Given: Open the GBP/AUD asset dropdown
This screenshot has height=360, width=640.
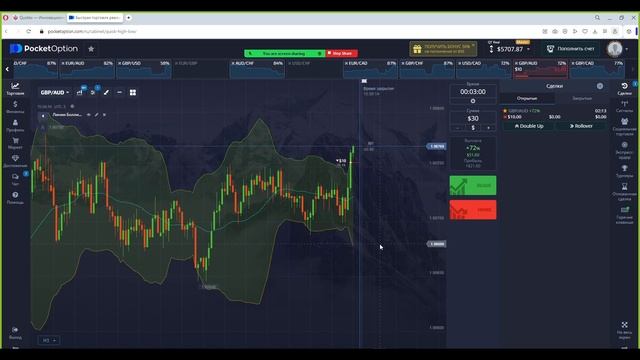Looking at the screenshot, I should click(55, 93).
